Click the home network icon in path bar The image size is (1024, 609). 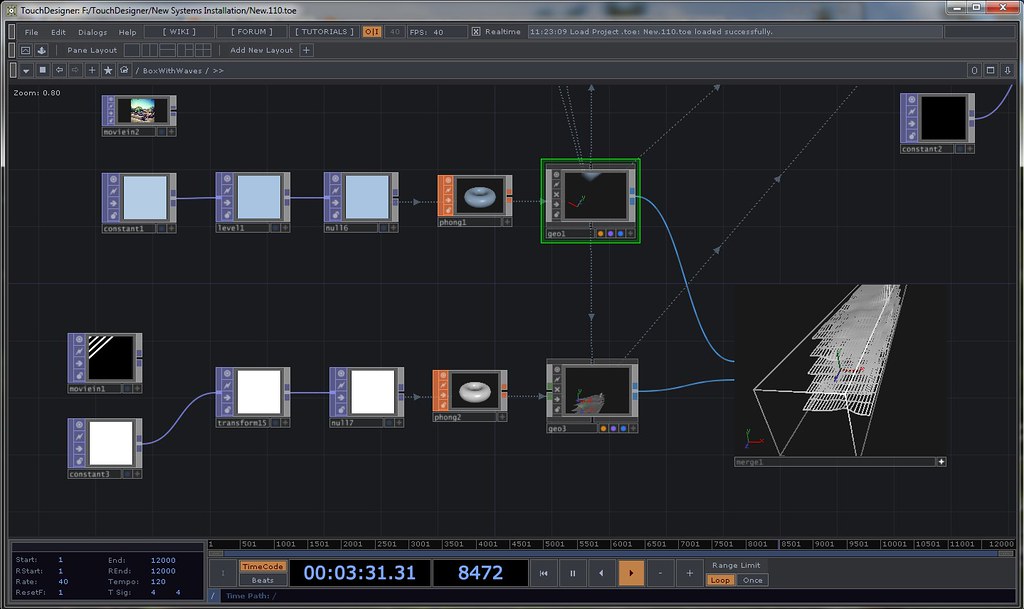(124, 71)
